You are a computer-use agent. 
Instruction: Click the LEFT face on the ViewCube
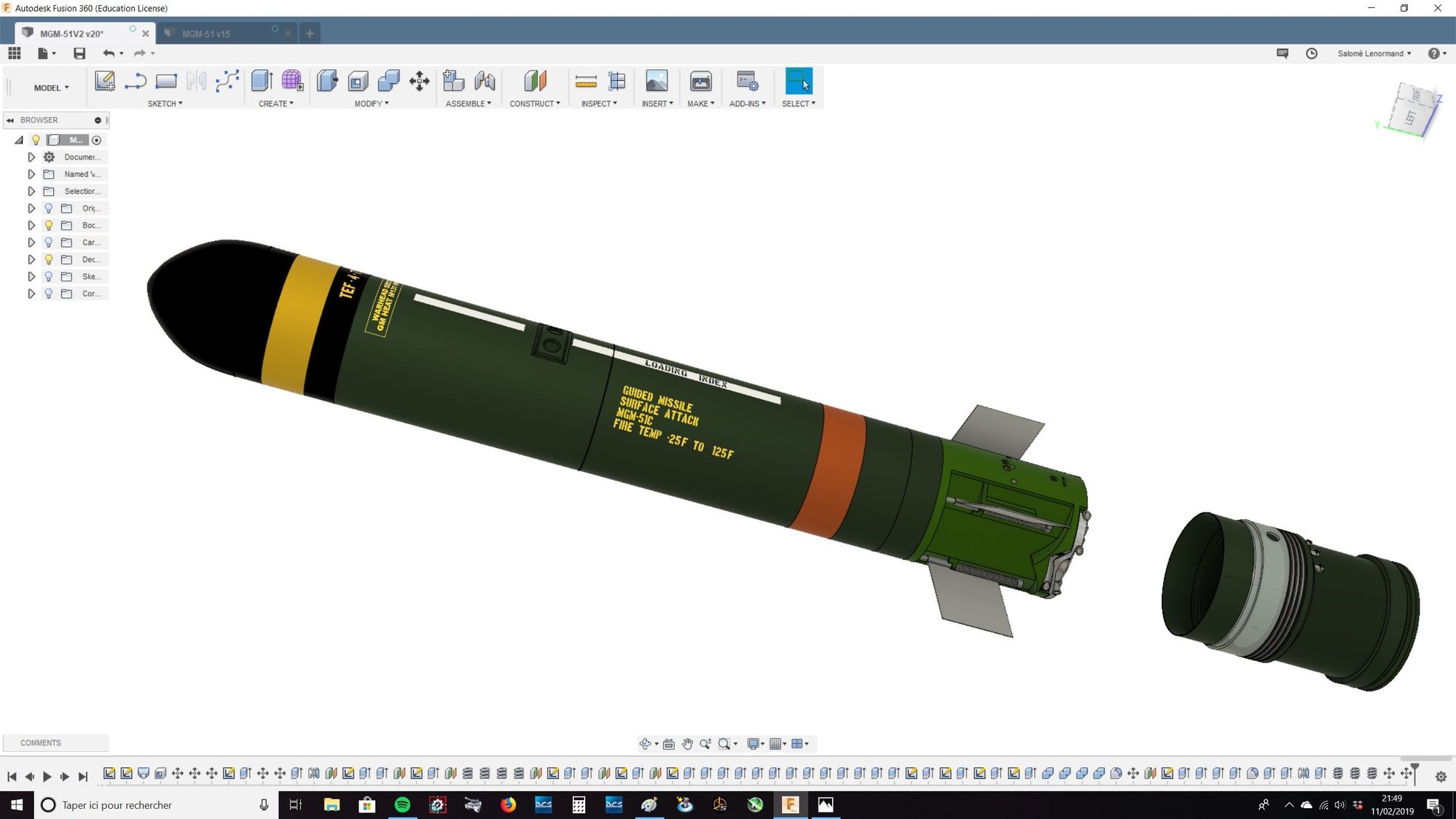pos(1409,117)
